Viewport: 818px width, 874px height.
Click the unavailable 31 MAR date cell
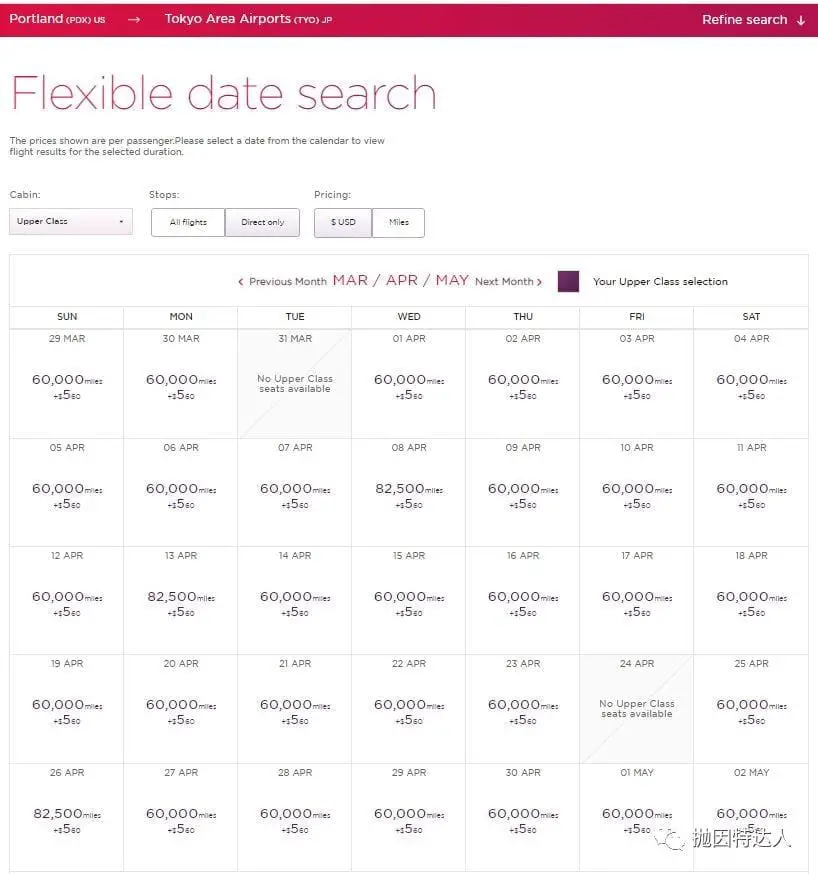click(295, 383)
